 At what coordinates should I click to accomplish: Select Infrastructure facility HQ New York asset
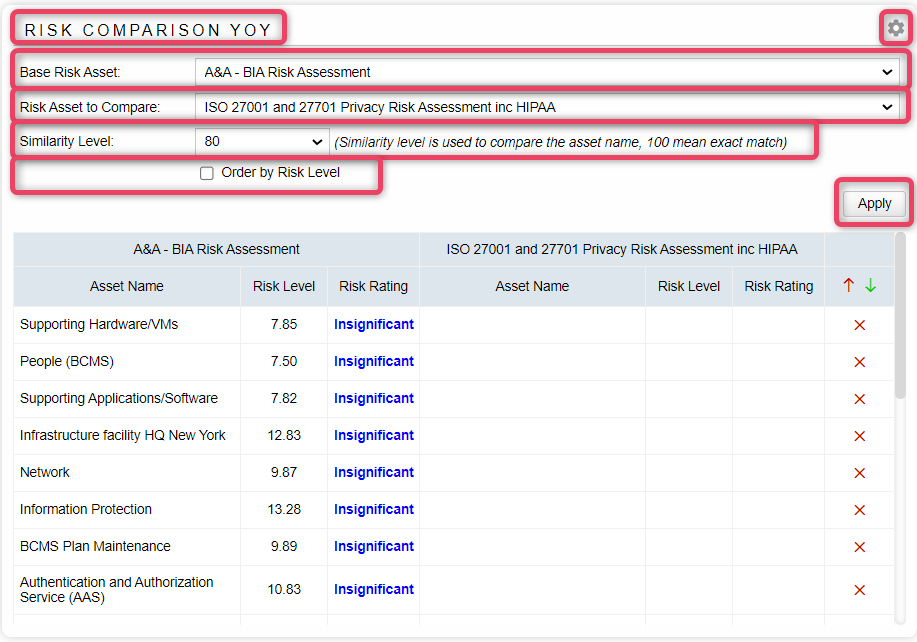click(x=123, y=435)
